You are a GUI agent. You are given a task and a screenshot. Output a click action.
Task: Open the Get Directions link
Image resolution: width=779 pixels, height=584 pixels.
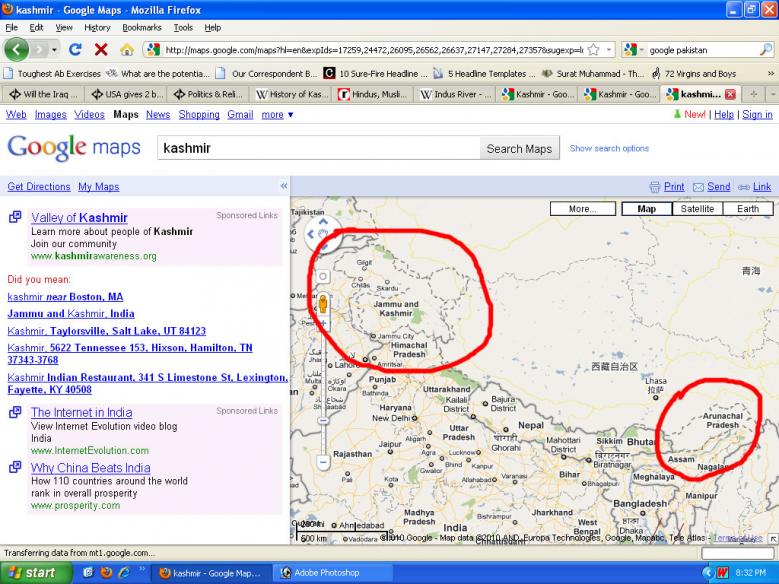click(39, 187)
